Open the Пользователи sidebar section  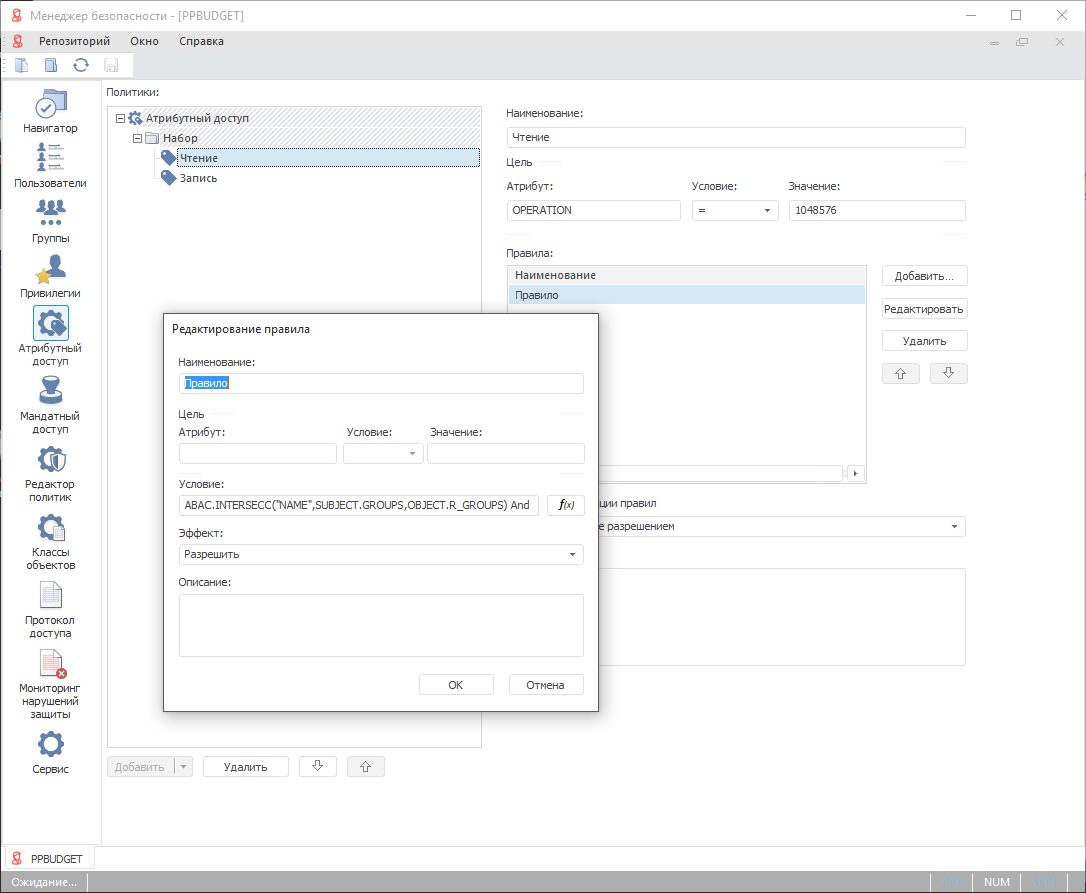[51, 165]
